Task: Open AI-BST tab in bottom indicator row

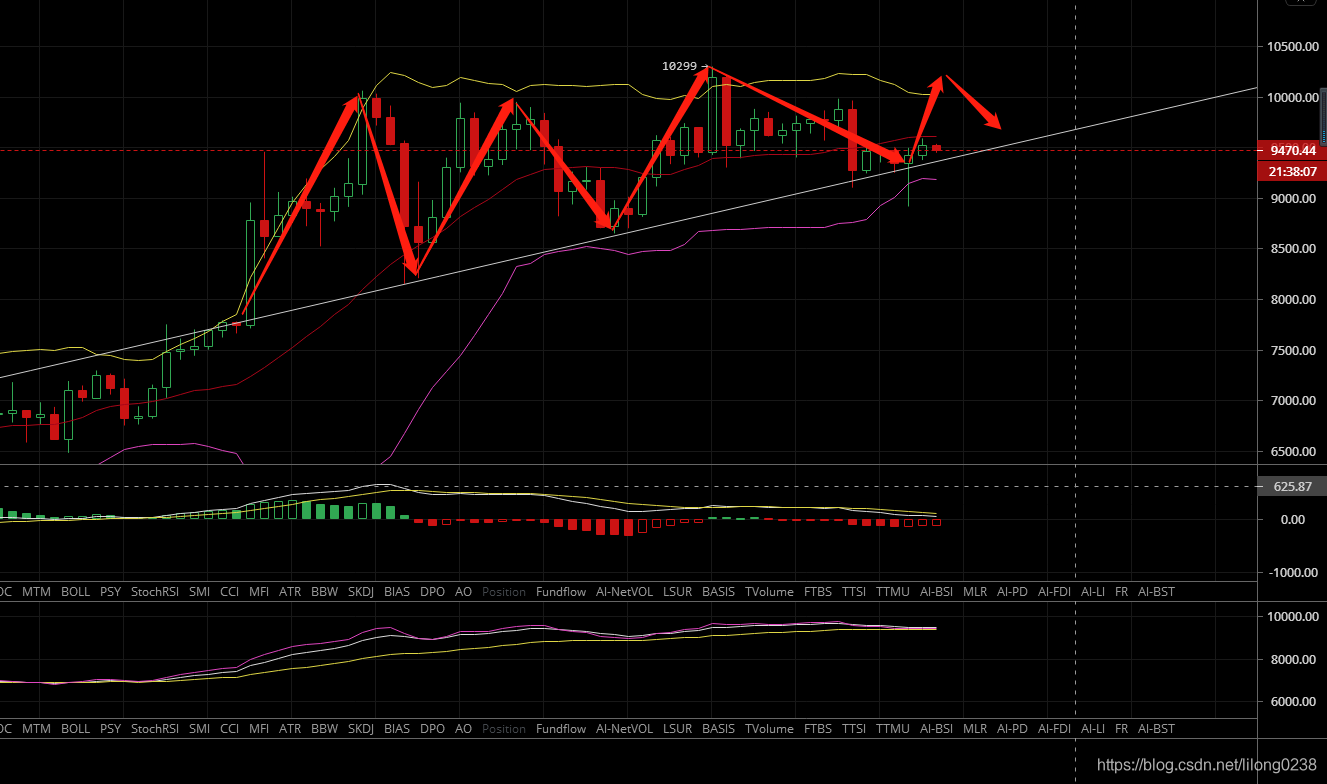Action: 1156,729
